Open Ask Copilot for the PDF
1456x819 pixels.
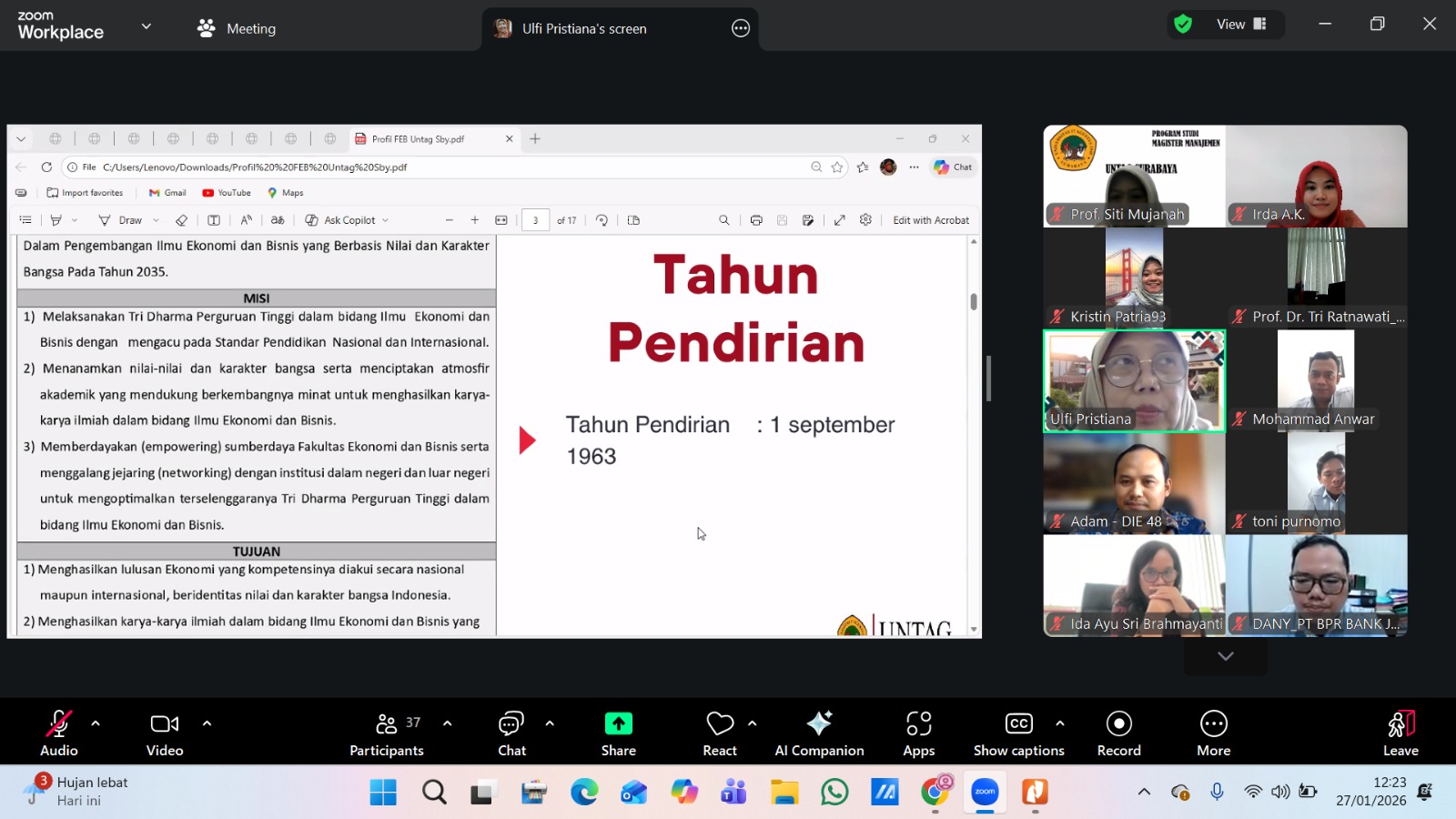click(344, 219)
